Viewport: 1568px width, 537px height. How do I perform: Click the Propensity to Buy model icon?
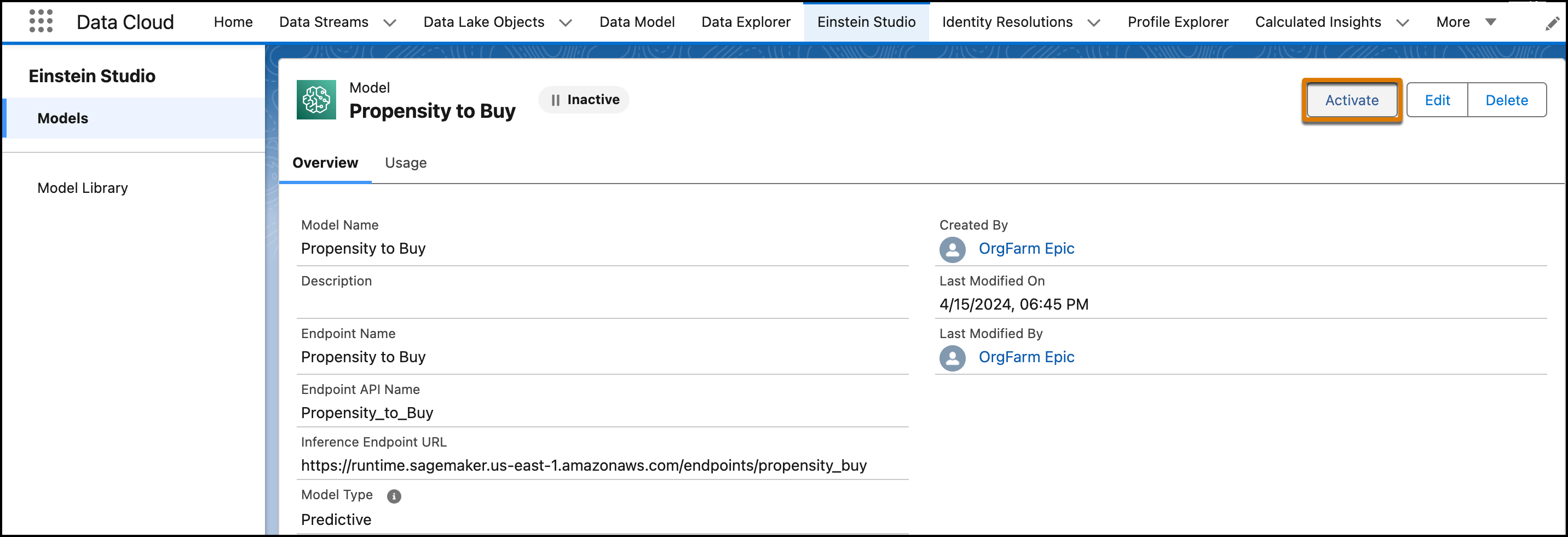click(316, 99)
